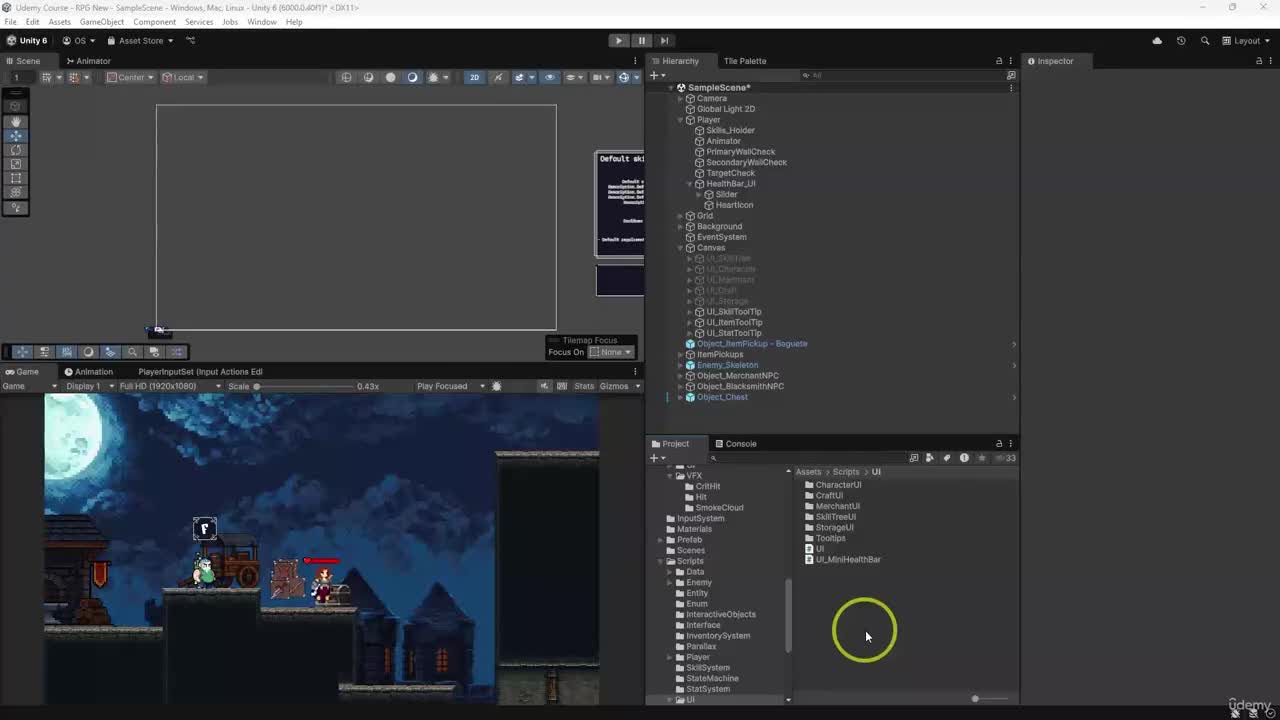Toggle Mute Audio in Game view
The image size is (1280, 720).
pyautogui.click(x=544, y=386)
